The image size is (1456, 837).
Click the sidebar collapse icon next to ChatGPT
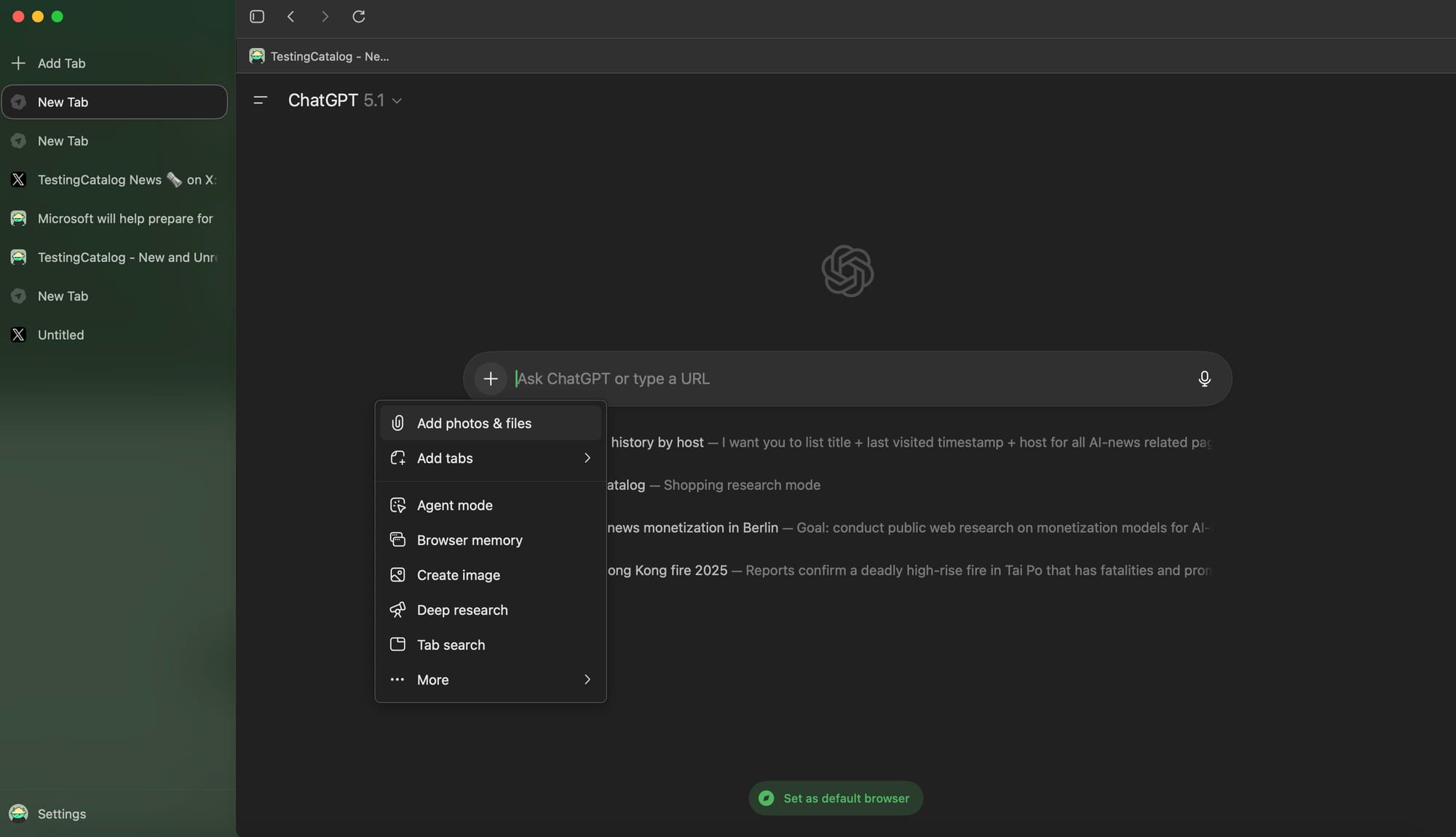(260, 100)
